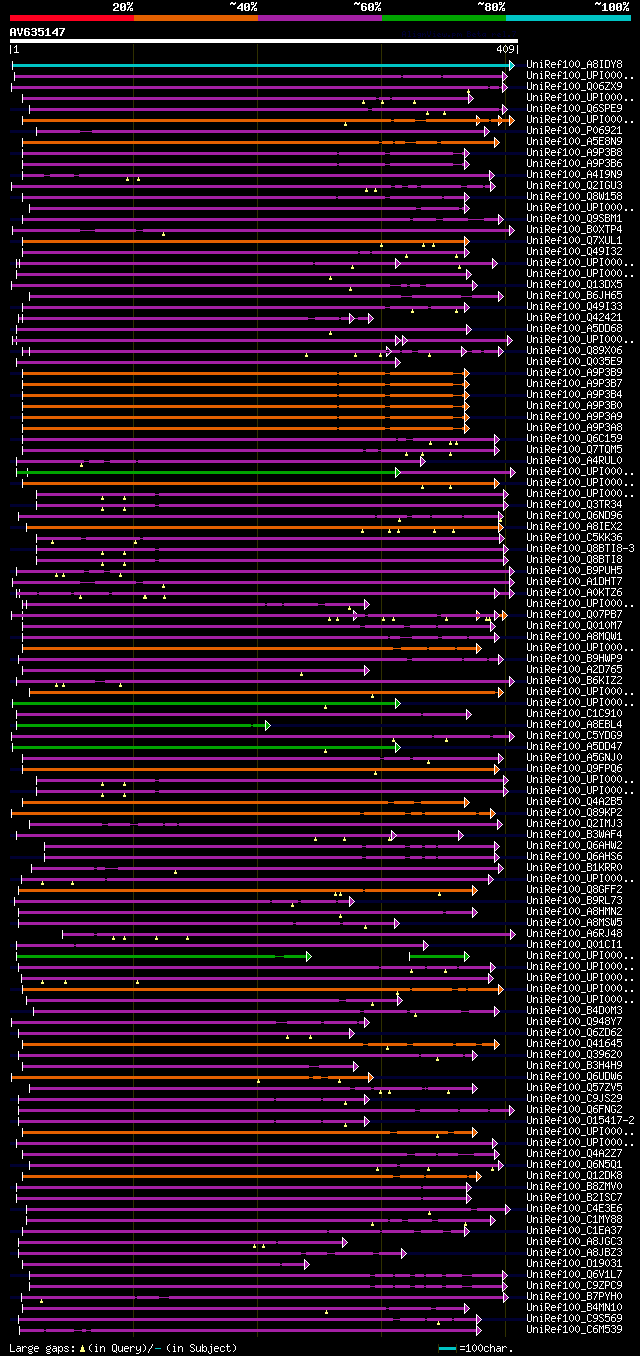Select hit label UniRef100_C5KK36
This screenshot has height=1356, width=640.
pyautogui.click(x=576, y=538)
